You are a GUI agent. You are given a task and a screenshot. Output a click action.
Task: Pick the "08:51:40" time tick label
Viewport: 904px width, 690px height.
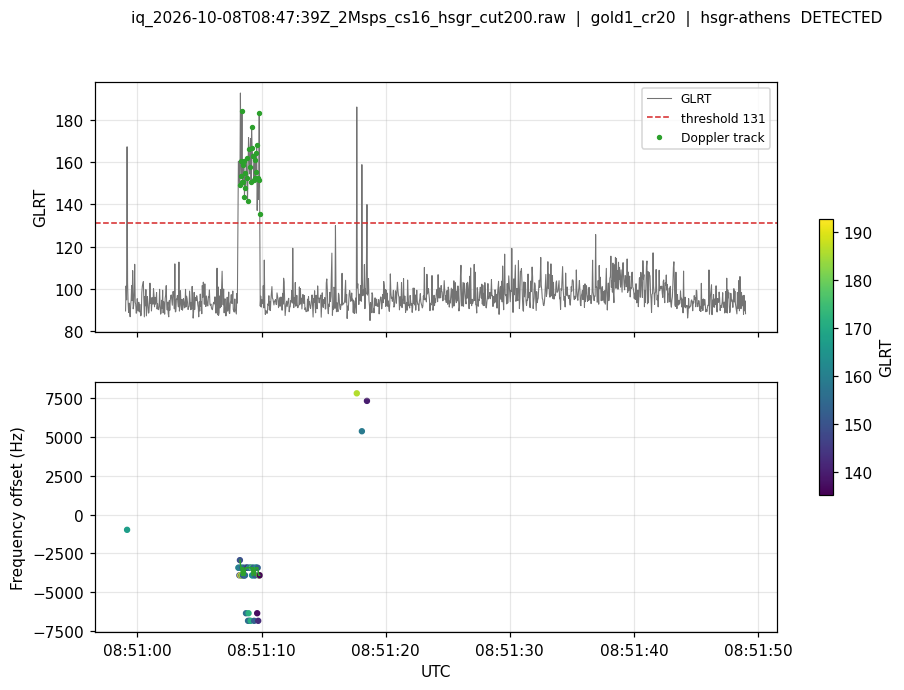634,650
